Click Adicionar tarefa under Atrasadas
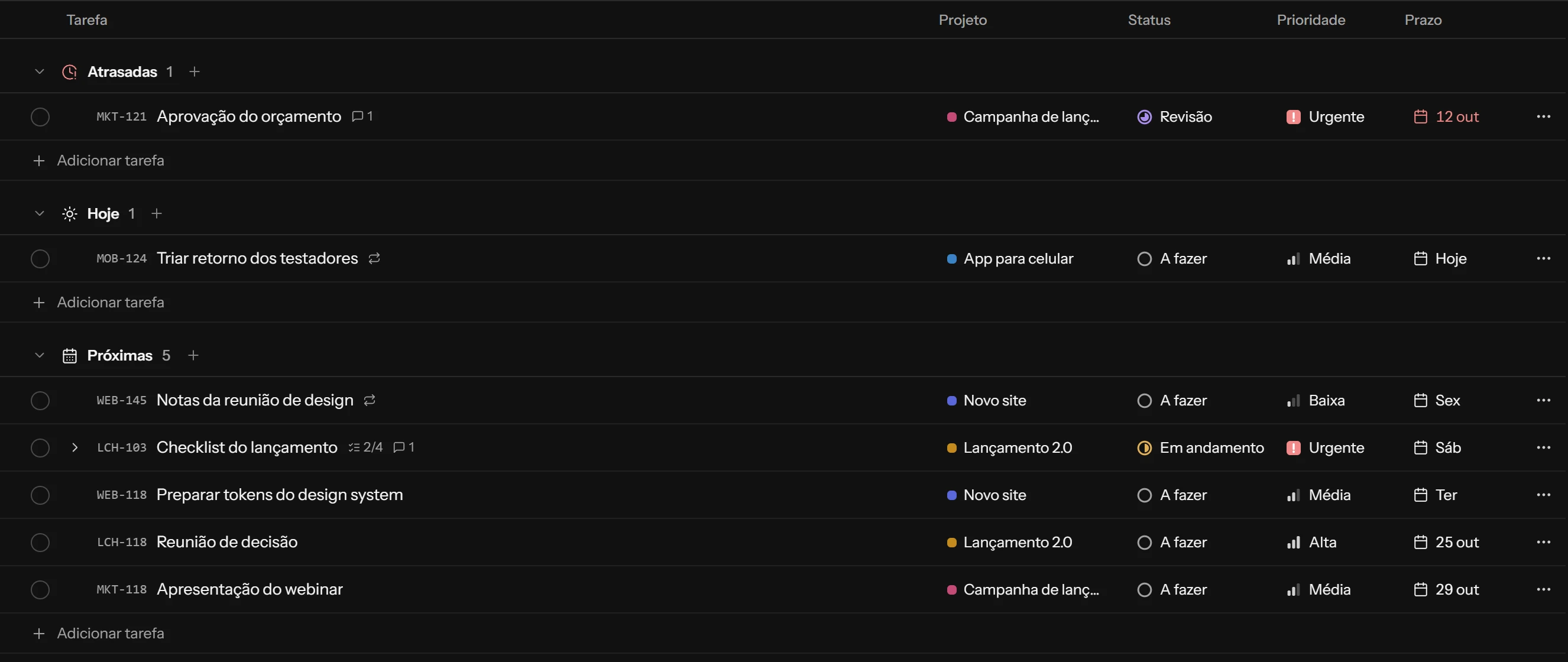The height and width of the screenshot is (662, 1568). (98, 160)
